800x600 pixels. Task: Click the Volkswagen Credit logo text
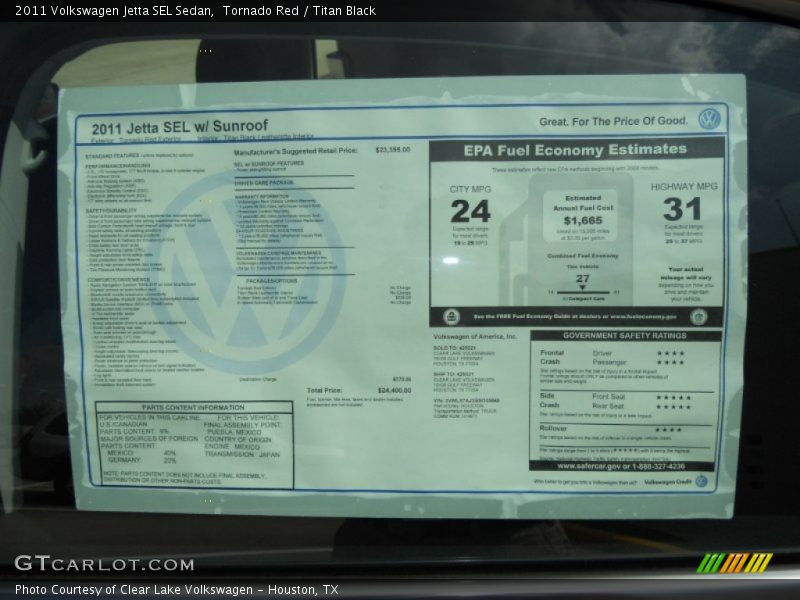tap(667, 482)
